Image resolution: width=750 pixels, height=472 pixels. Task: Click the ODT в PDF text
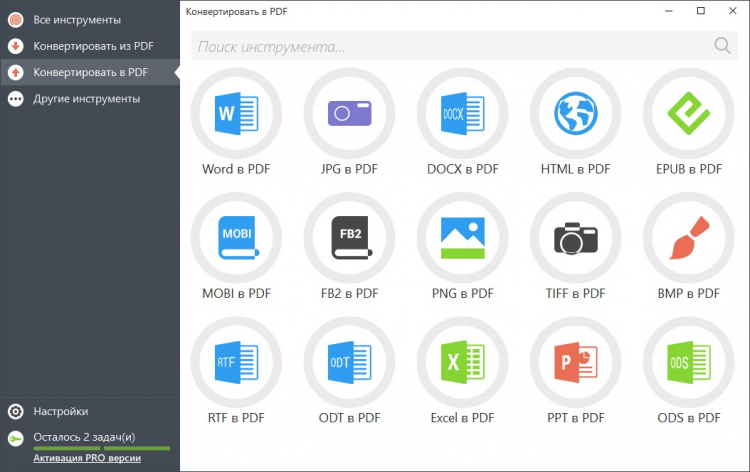tap(350, 417)
